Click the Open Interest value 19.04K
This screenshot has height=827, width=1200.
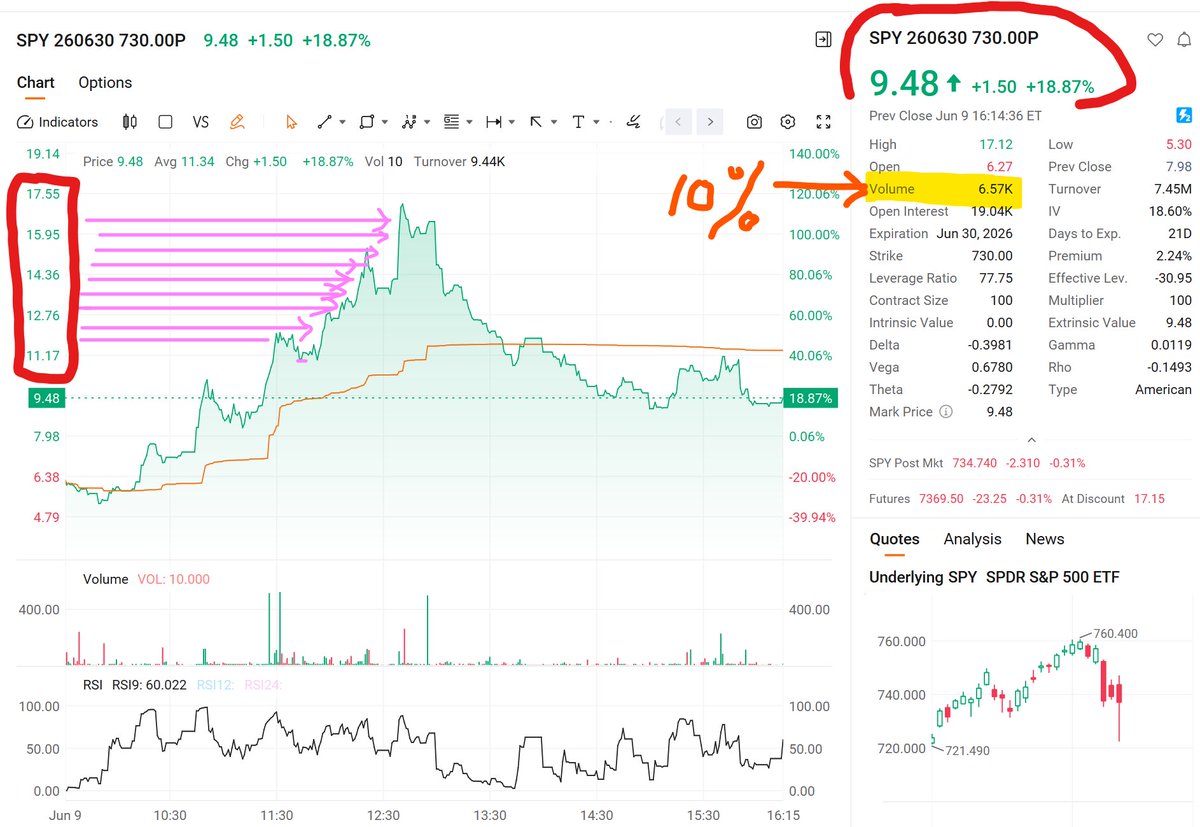tap(992, 211)
